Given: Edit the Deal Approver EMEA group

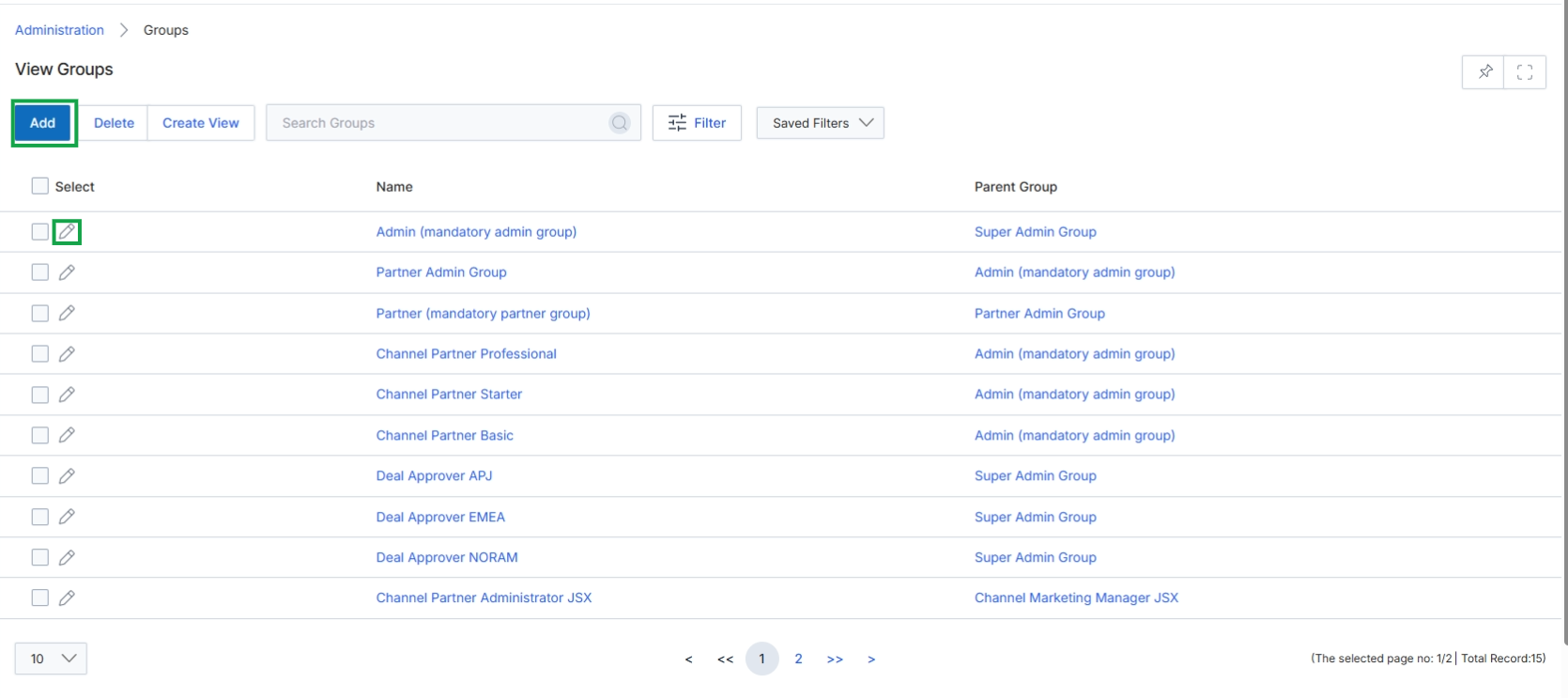Looking at the screenshot, I should click(67, 517).
